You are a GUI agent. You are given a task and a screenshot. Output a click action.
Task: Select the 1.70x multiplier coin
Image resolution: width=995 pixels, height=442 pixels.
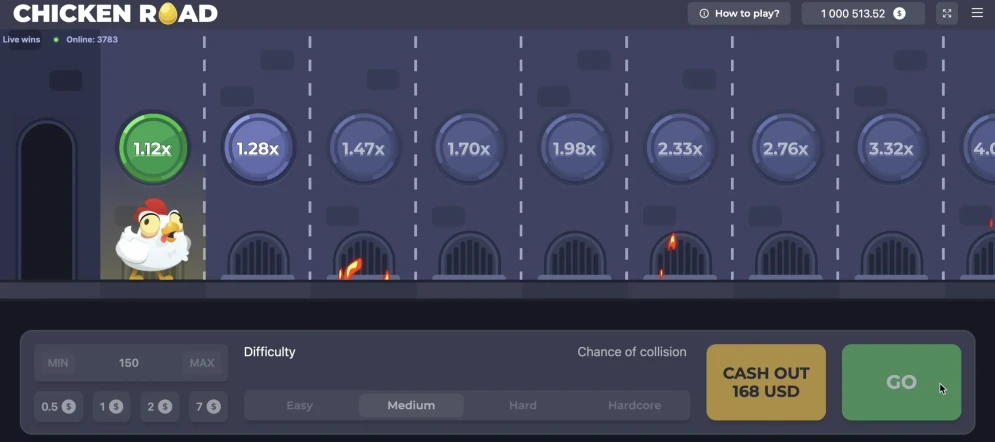tap(469, 148)
